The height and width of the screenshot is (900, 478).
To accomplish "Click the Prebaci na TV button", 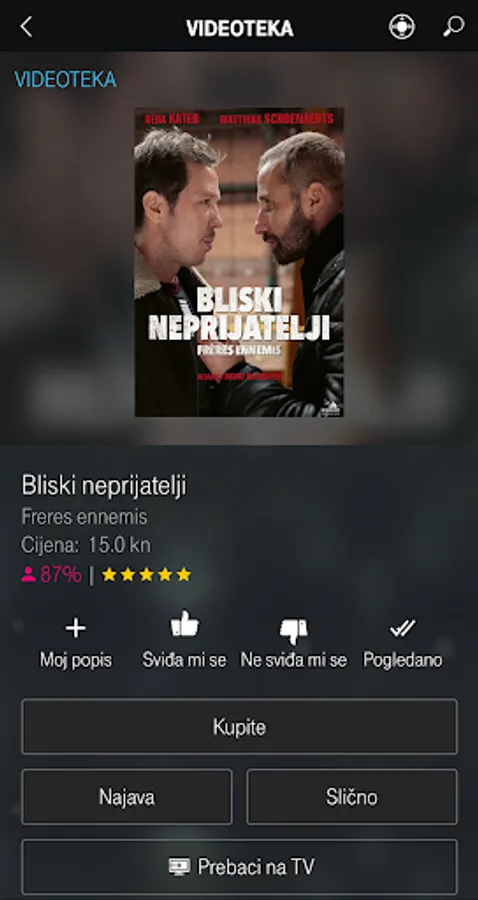I will [239, 866].
